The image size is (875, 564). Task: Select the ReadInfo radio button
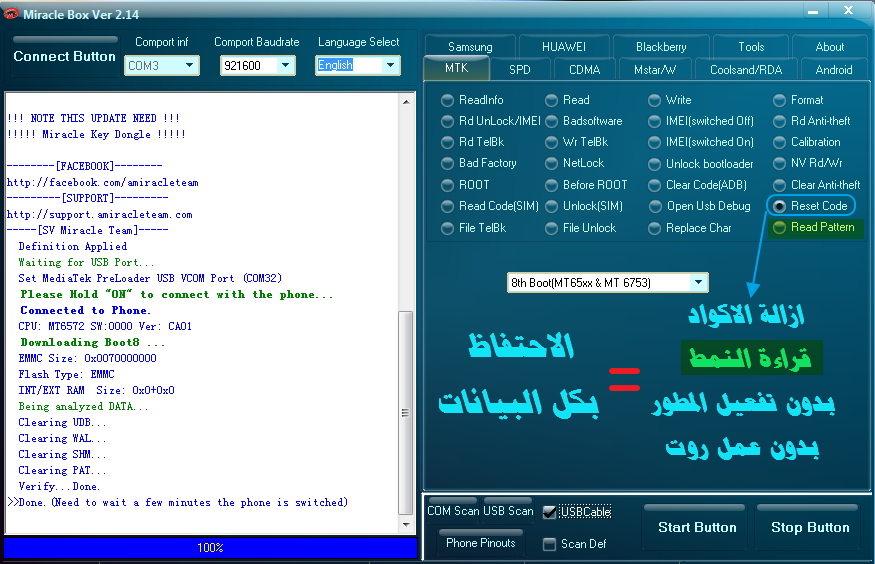pos(447,100)
